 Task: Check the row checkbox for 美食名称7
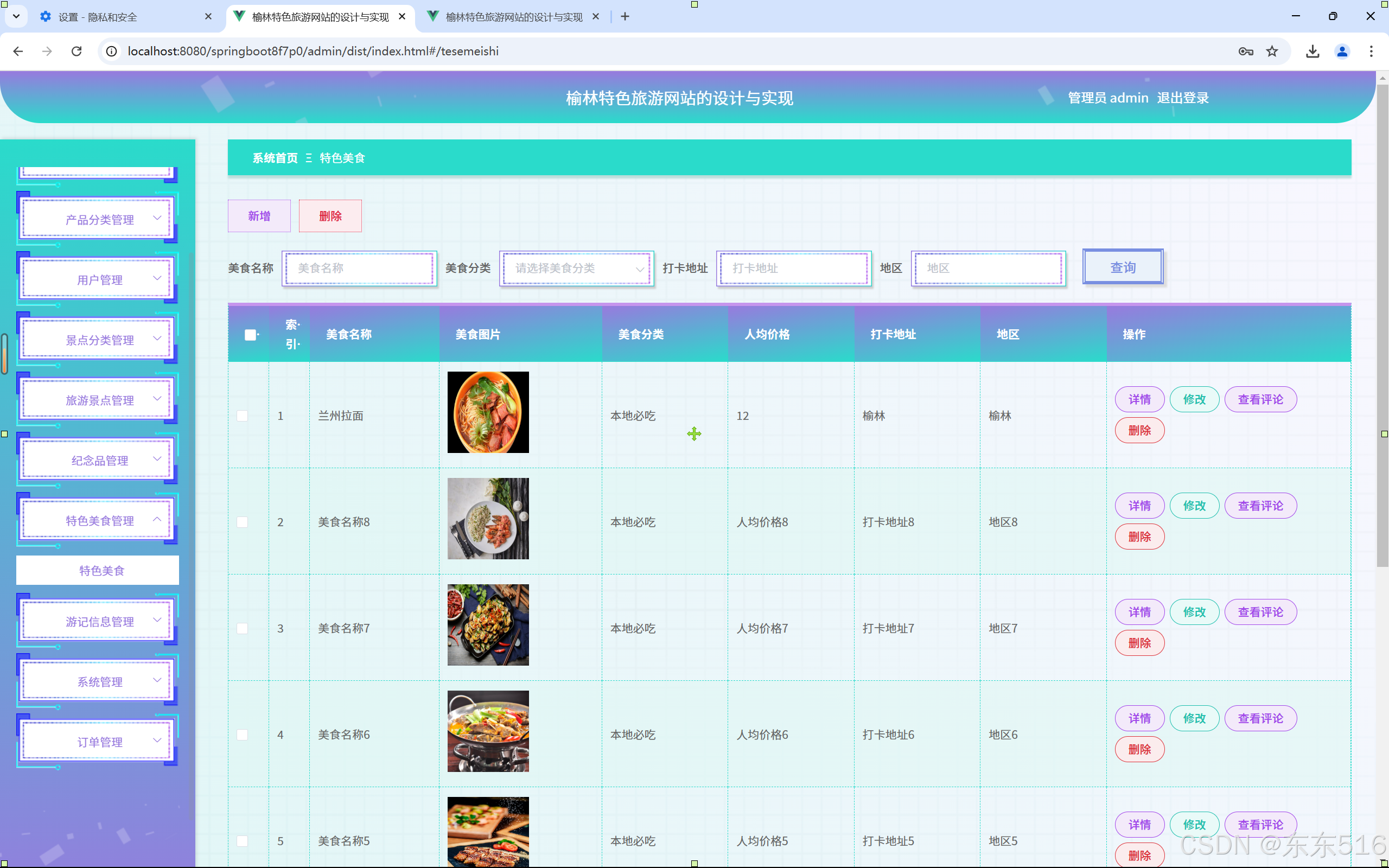pyautogui.click(x=243, y=628)
